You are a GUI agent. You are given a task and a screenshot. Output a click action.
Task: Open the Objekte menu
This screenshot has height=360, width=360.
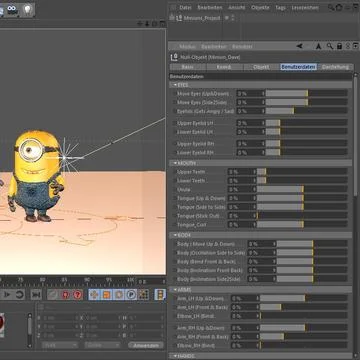click(x=260, y=7)
